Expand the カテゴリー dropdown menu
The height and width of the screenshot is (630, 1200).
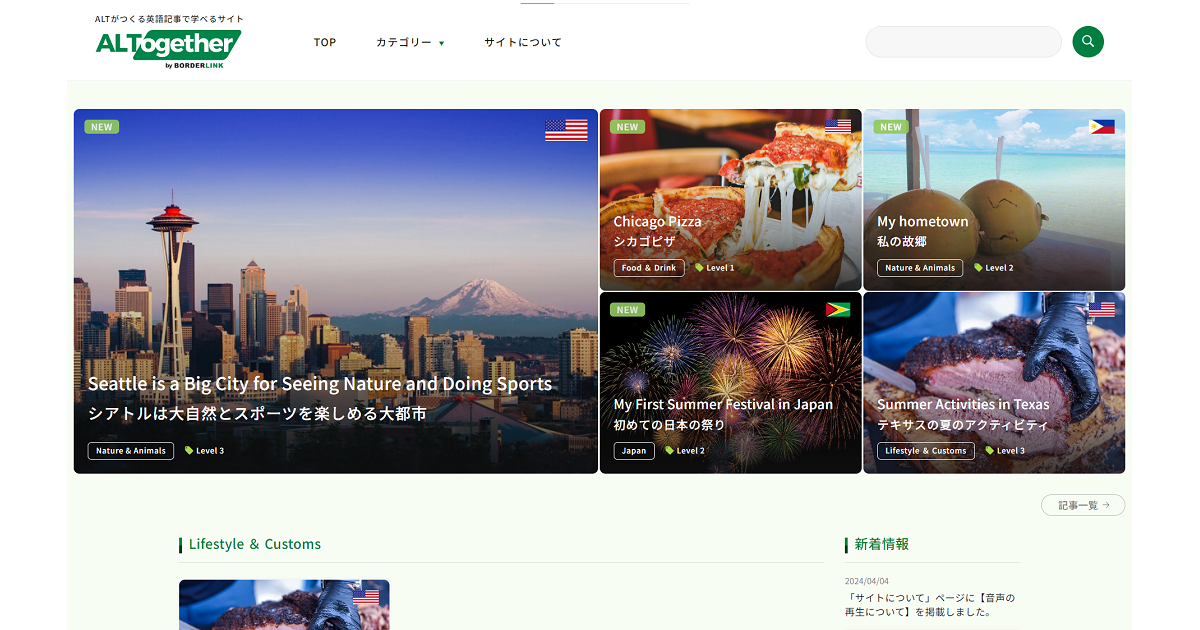coord(410,43)
